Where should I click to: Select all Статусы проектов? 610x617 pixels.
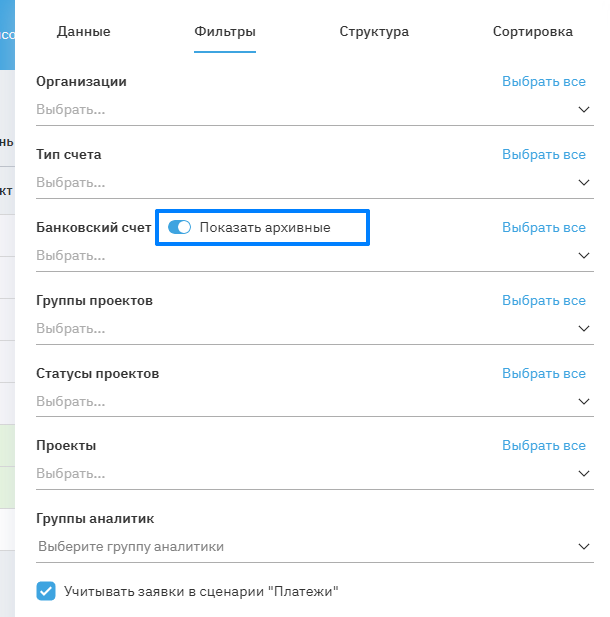[x=544, y=374]
